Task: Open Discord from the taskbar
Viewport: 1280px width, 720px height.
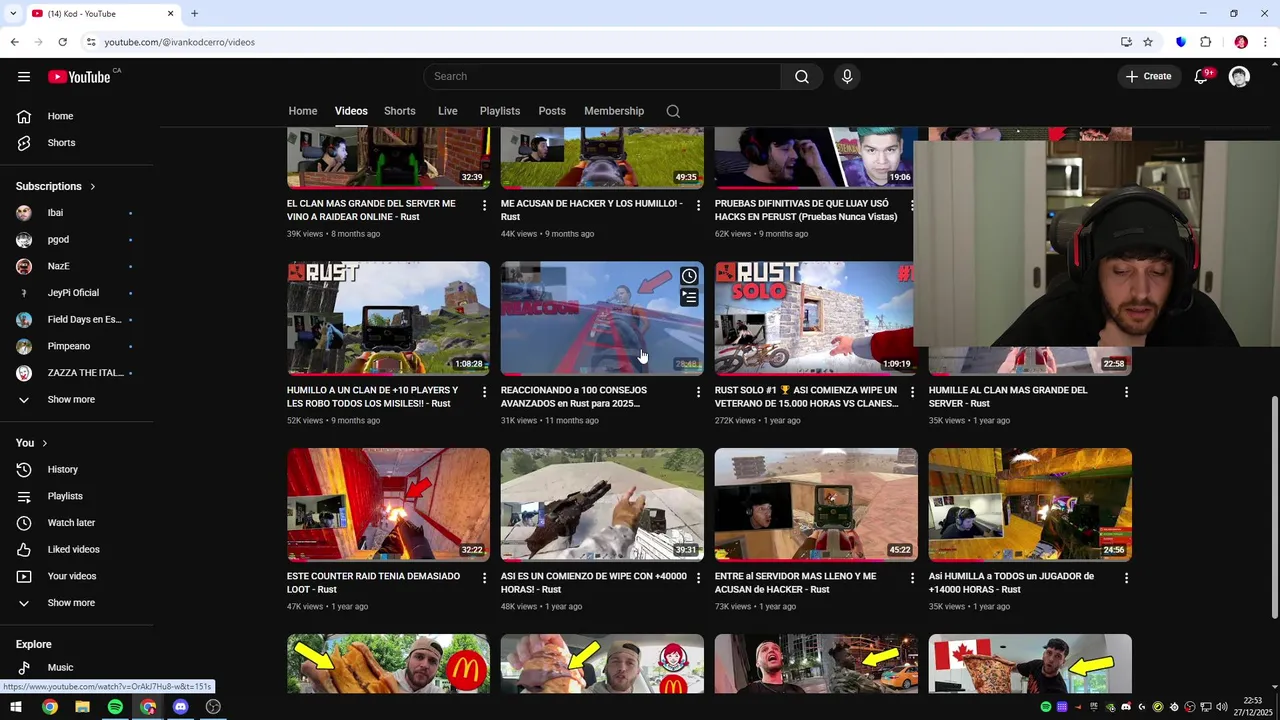Action: pyautogui.click(x=180, y=707)
